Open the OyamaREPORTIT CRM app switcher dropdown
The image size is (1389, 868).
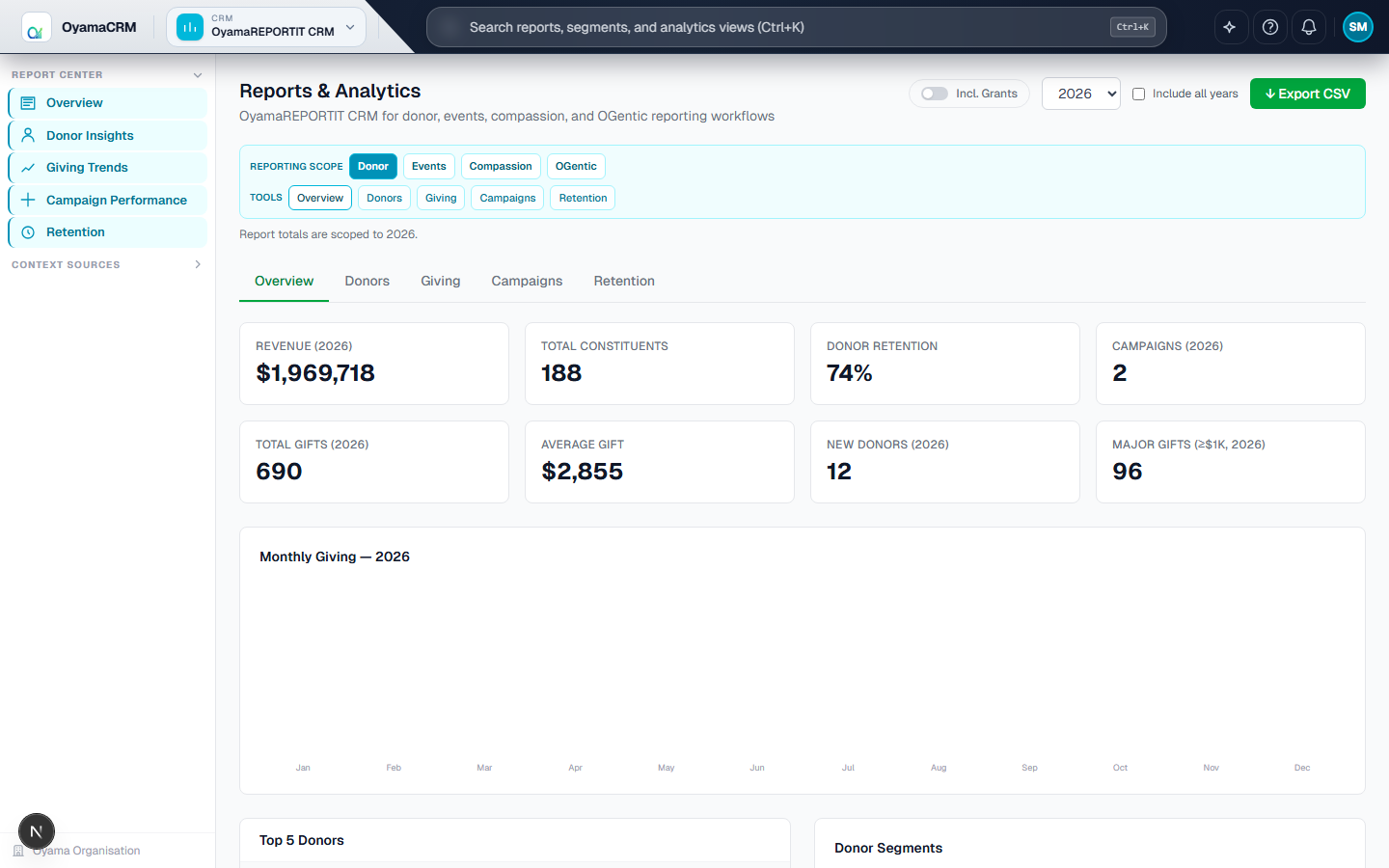click(266, 27)
